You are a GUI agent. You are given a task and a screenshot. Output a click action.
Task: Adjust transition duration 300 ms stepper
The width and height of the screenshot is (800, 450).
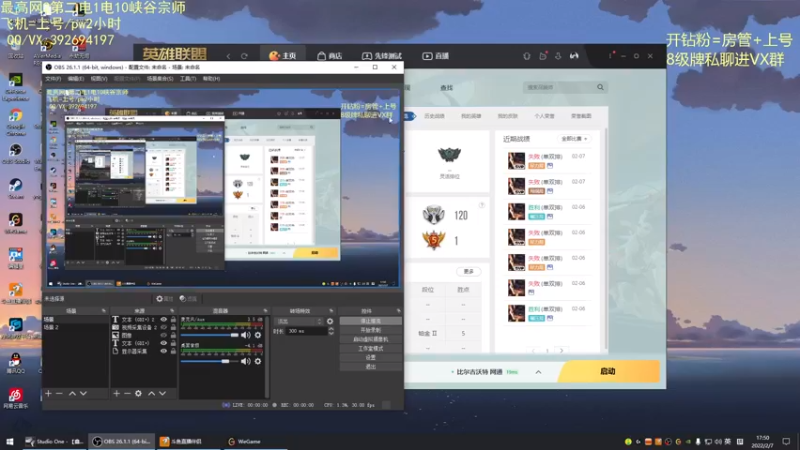tap(331, 331)
